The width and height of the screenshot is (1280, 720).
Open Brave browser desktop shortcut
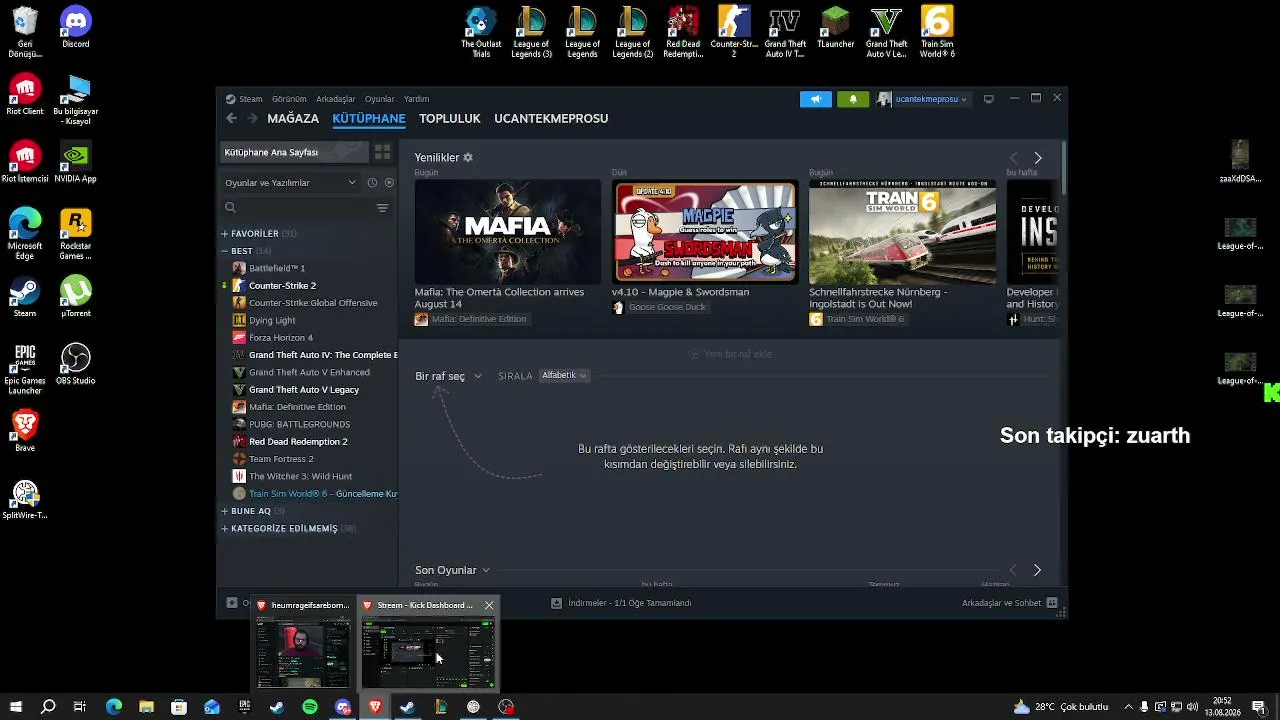tap(25, 431)
